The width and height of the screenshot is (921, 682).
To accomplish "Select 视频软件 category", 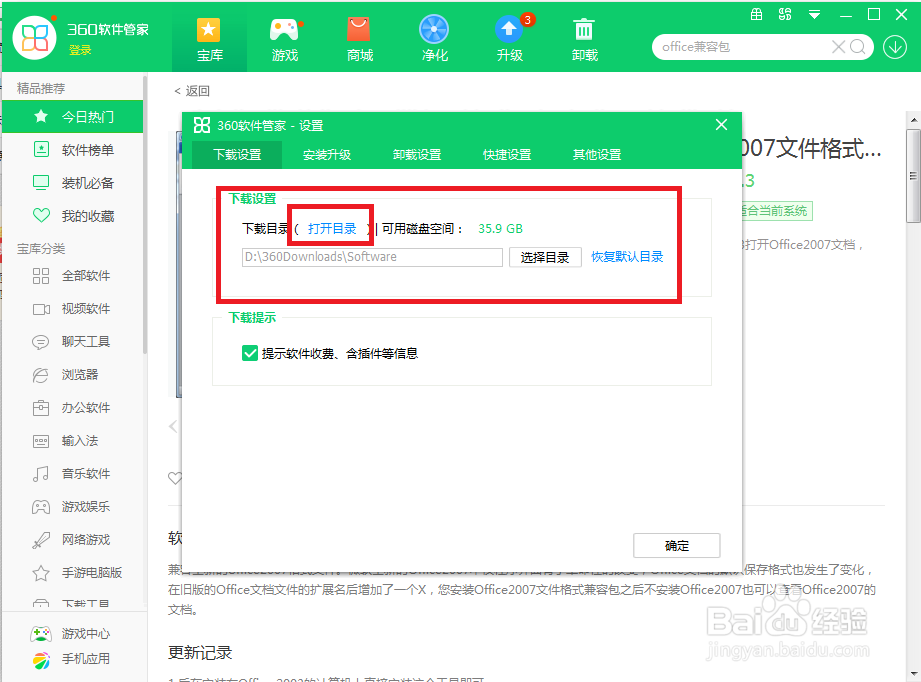I will click(73, 308).
